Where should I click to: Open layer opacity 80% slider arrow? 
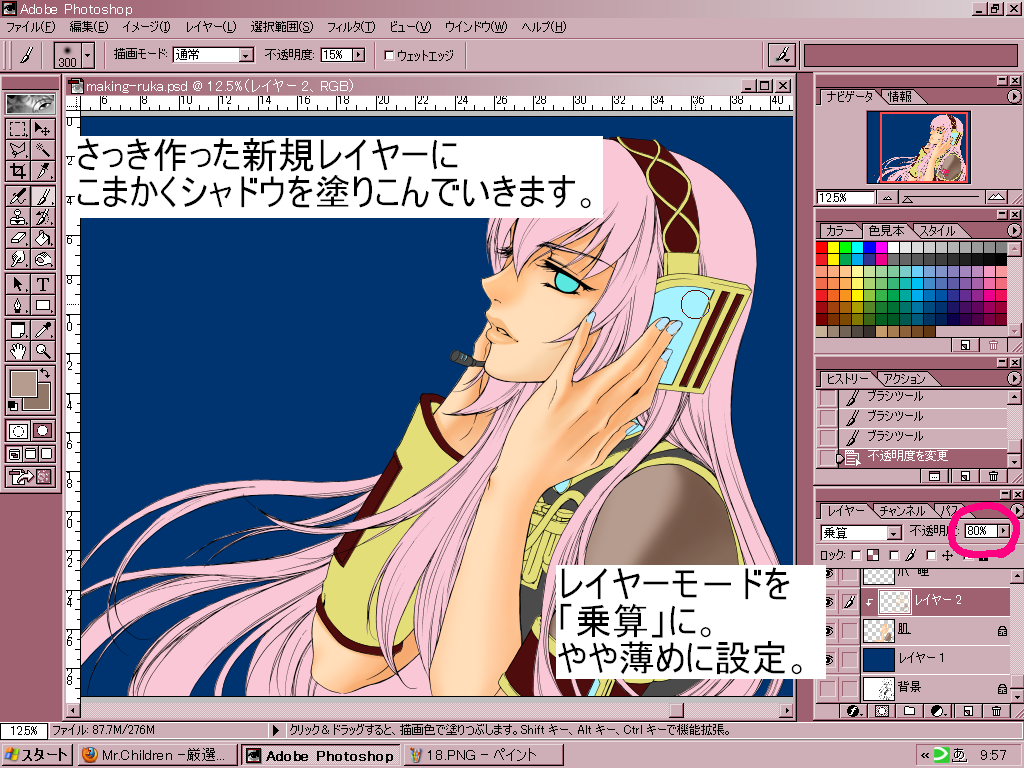[x=1004, y=531]
